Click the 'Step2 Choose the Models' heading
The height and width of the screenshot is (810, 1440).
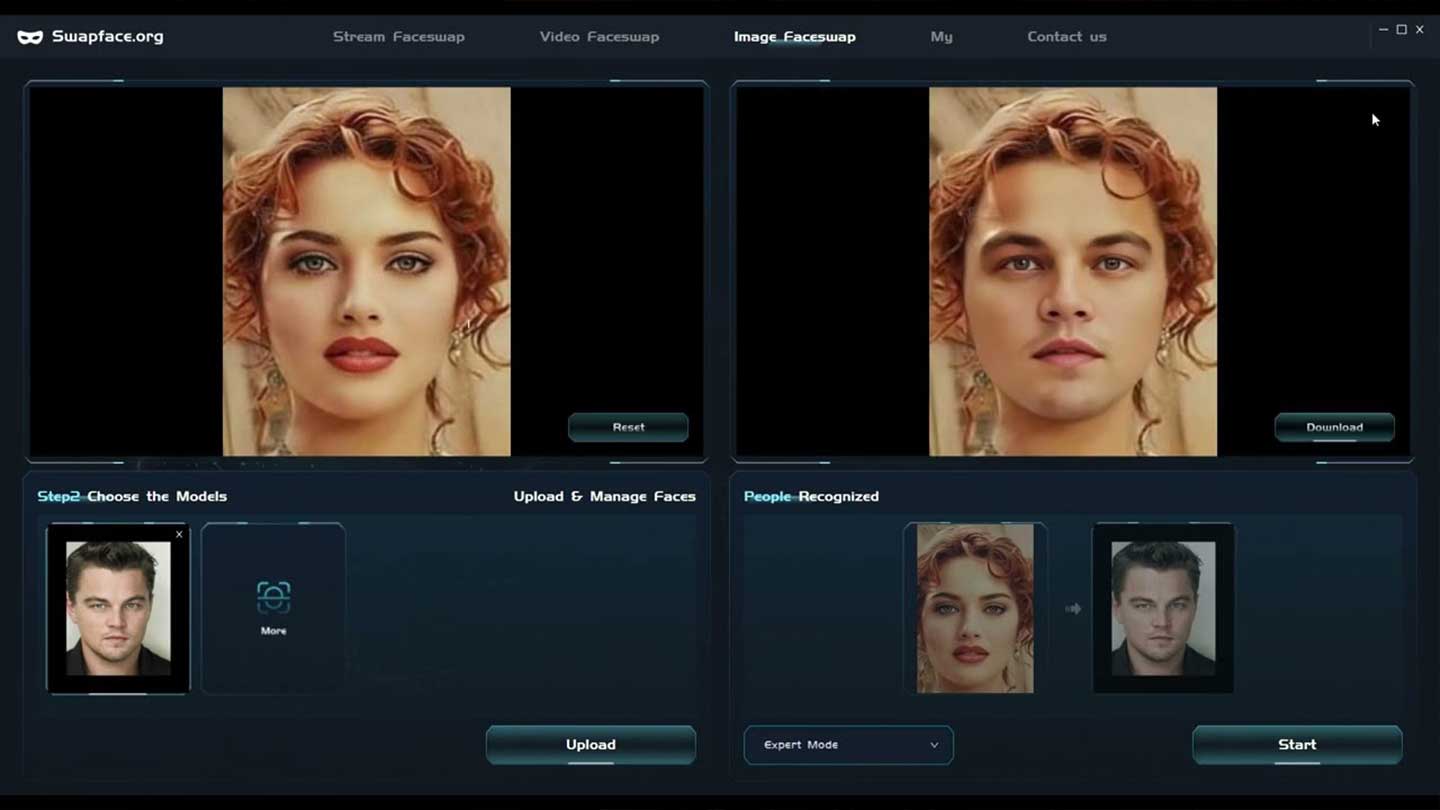click(x=132, y=496)
